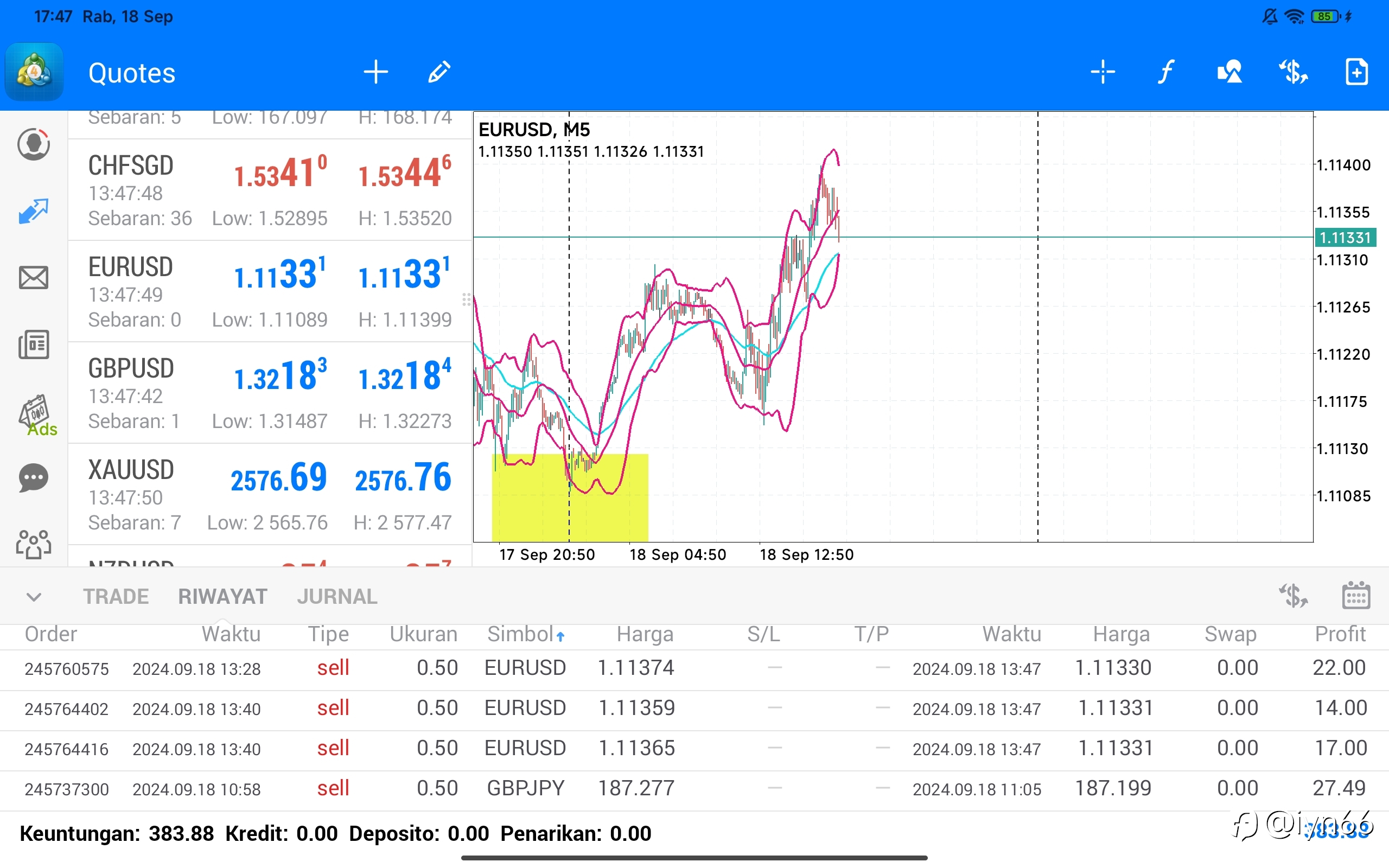The height and width of the screenshot is (868, 1389).
Task: Tap the Keuntungan: 383.88 summary
Action: click(x=117, y=834)
